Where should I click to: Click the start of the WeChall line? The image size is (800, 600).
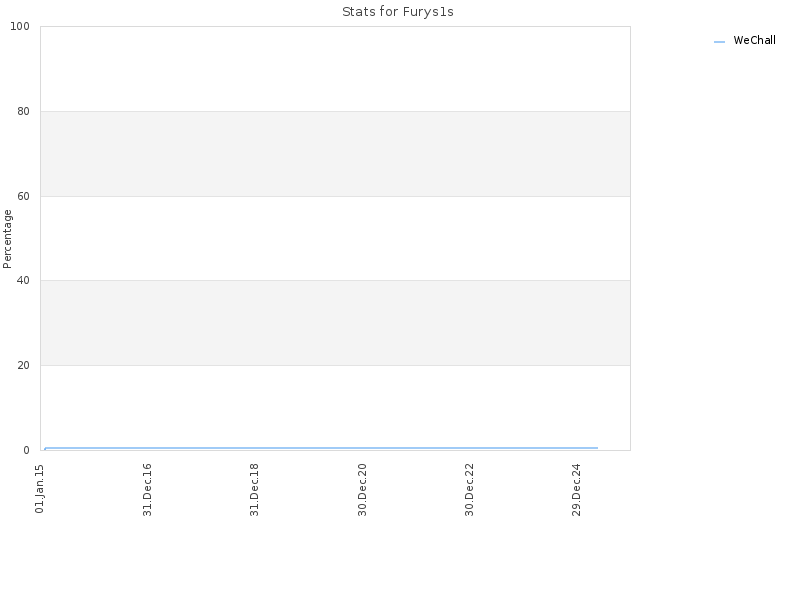[x=45, y=449]
